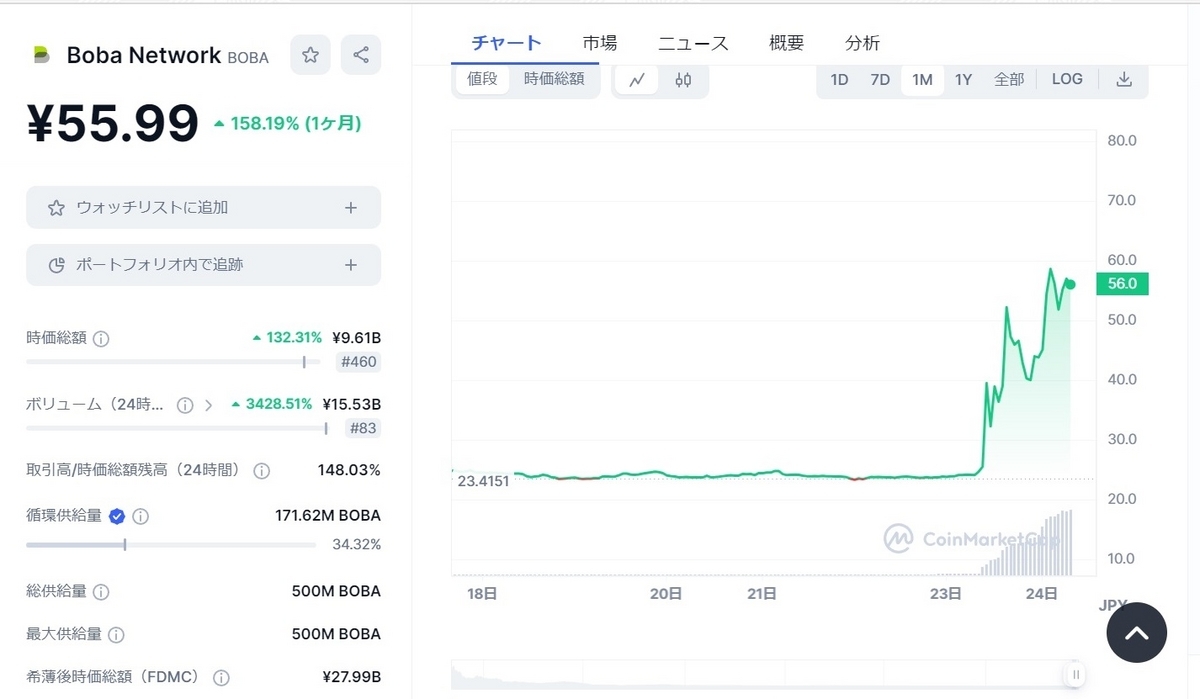Viewport: 1200px width, 699px height.
Task: Click info icon next to 総供給量
Action: pos(101,592)
